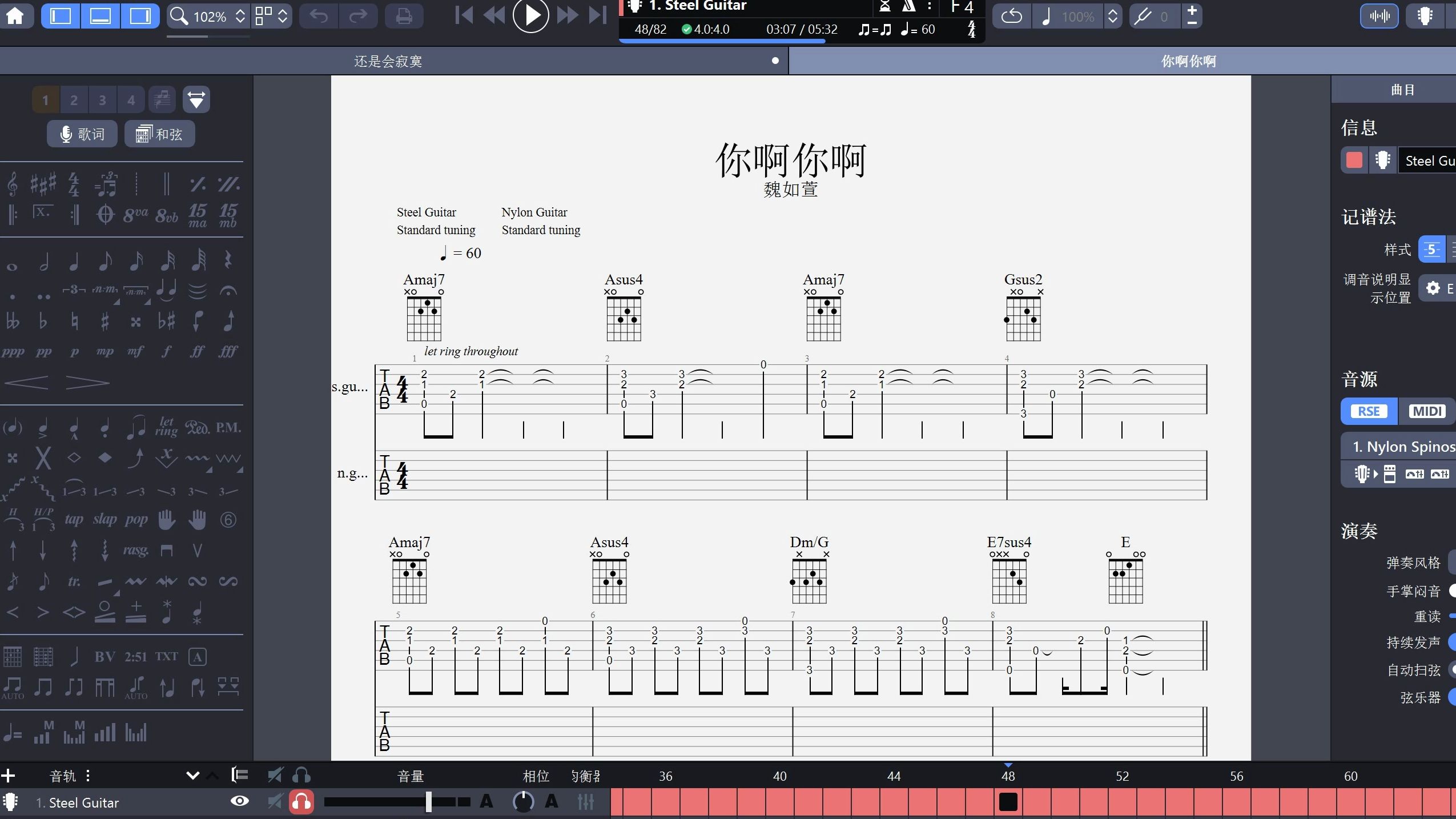The width and height of the screenshot is (1456, 819).
Task: Open the 曲目 track inspector tab
Action: point(1402,90)
